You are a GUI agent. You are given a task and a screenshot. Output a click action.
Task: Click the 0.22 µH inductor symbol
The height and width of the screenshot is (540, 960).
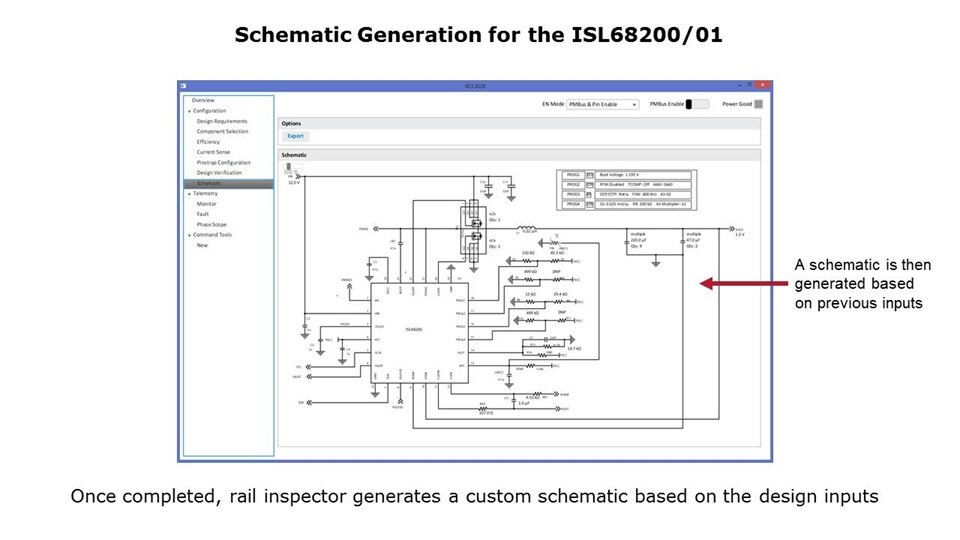(527, 228)
